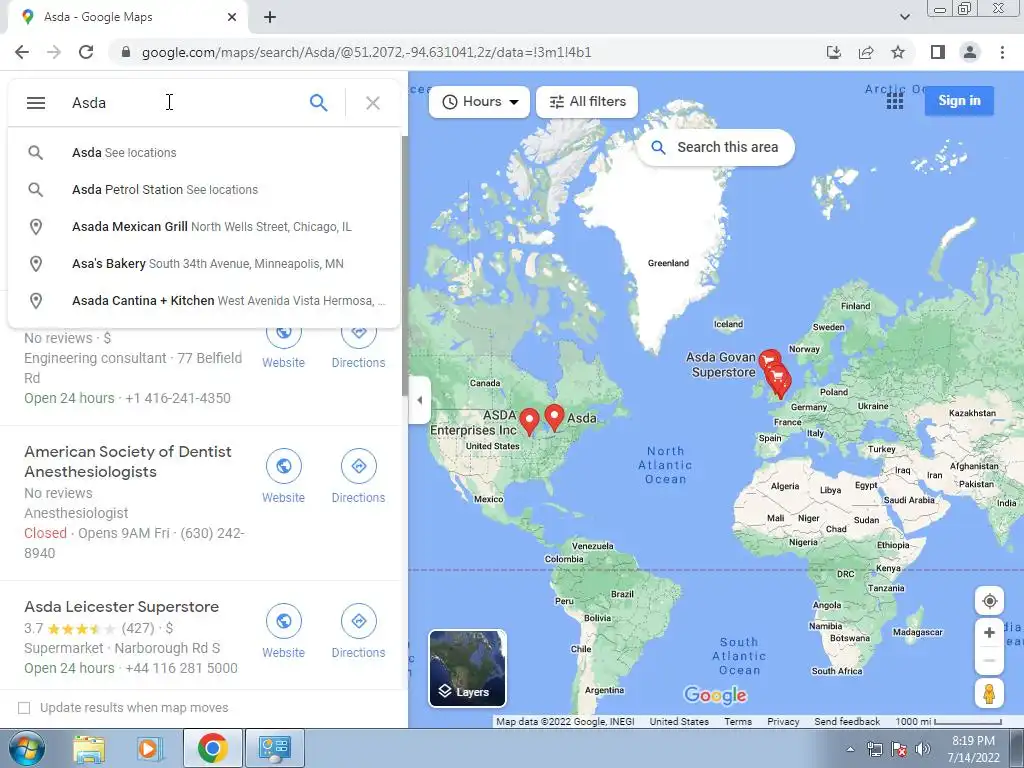Click the Chrome taskbar icon
Screen dimensions: 1024x768
coord(212,748)
